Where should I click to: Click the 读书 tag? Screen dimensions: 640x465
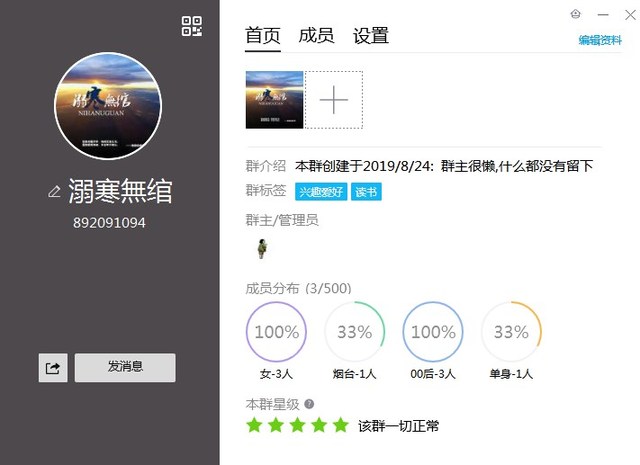point(365,192)
